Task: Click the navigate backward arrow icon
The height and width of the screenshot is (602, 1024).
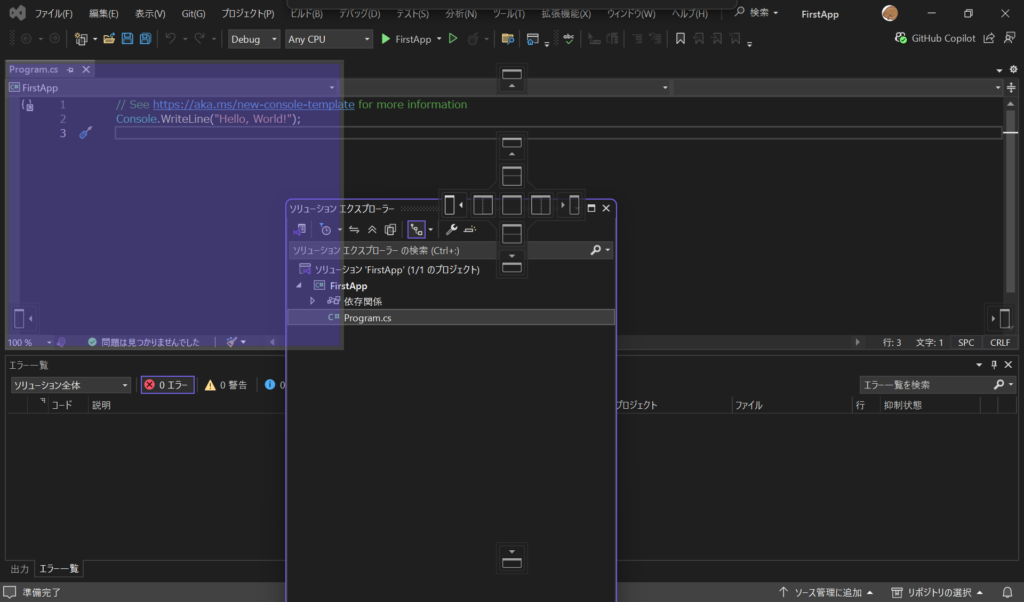Action: 26,39
